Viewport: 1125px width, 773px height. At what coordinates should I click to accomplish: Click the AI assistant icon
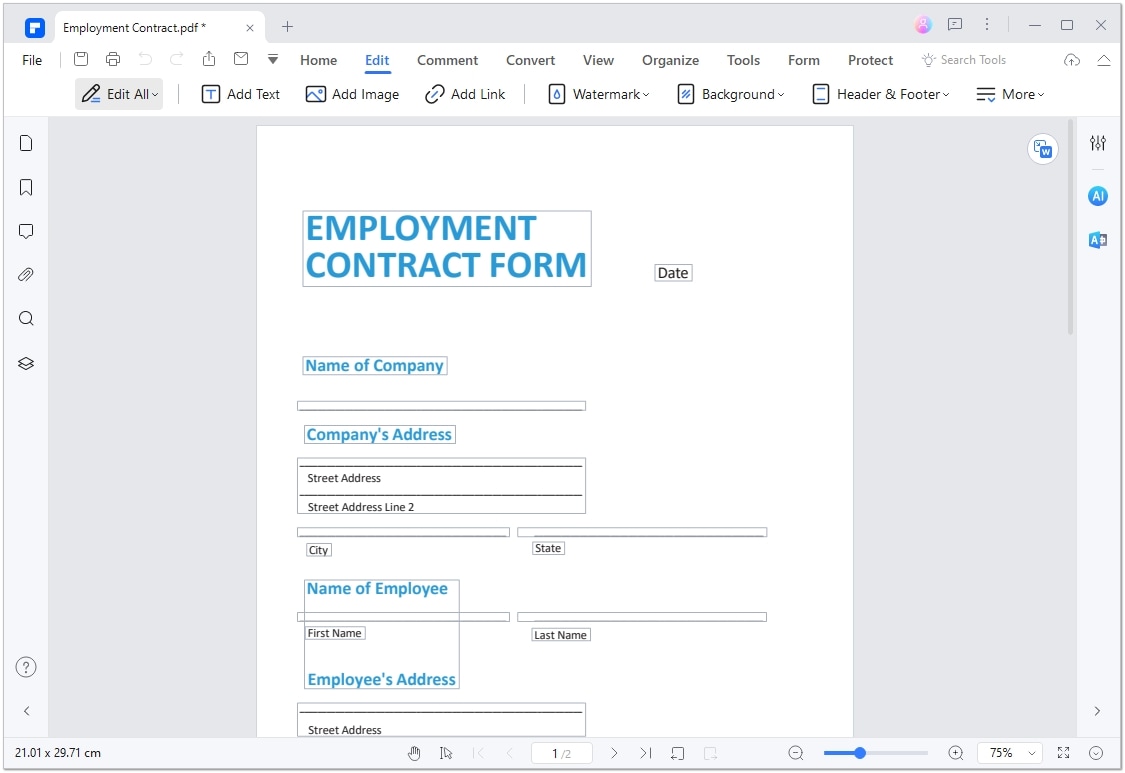click(1098, 195)
